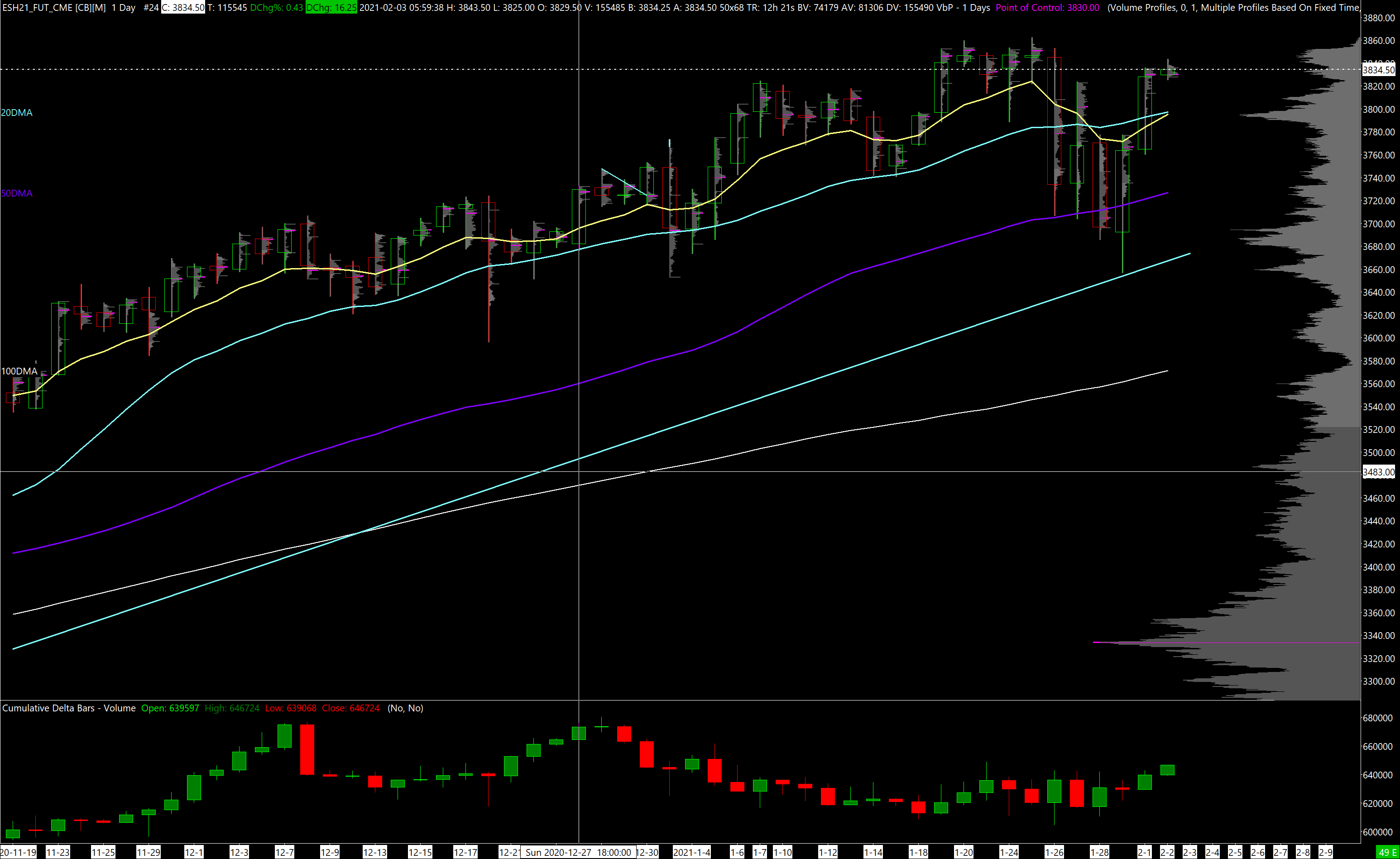Viewport: 1400px width, 859px height.
Task: Click the 3600.00 price scale level
Action: pyautogui.click(x=1379, y=338)
